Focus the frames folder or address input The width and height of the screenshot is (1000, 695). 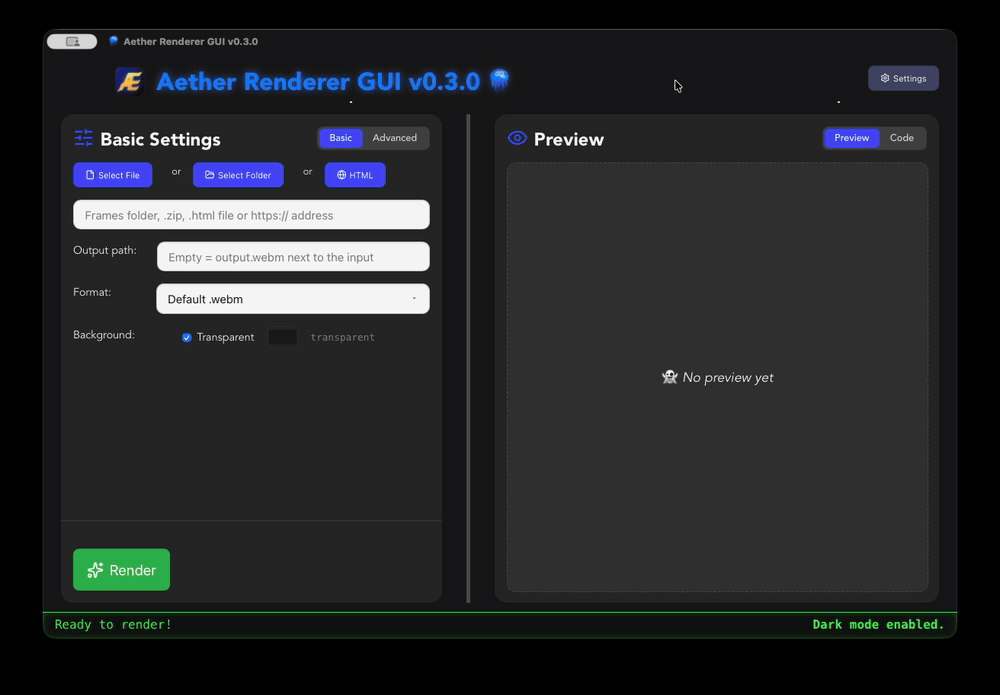point(251,215)
